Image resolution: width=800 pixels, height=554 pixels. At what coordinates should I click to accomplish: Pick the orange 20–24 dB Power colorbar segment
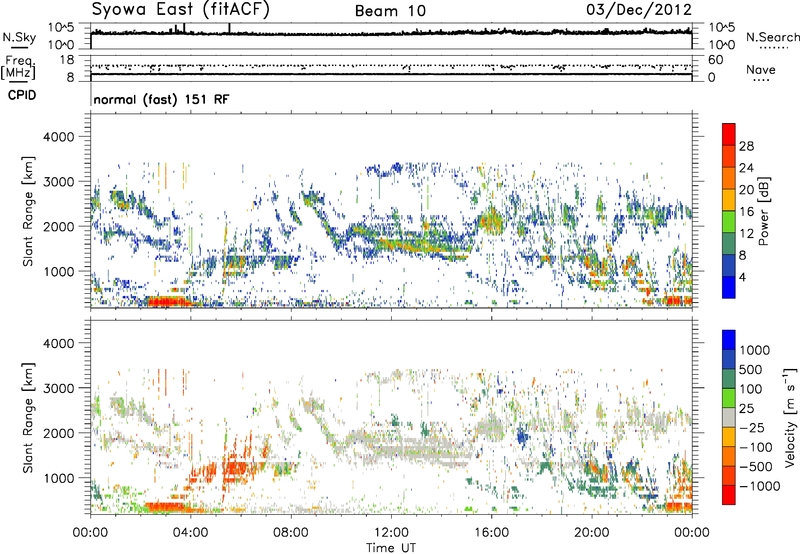(729, 179)
